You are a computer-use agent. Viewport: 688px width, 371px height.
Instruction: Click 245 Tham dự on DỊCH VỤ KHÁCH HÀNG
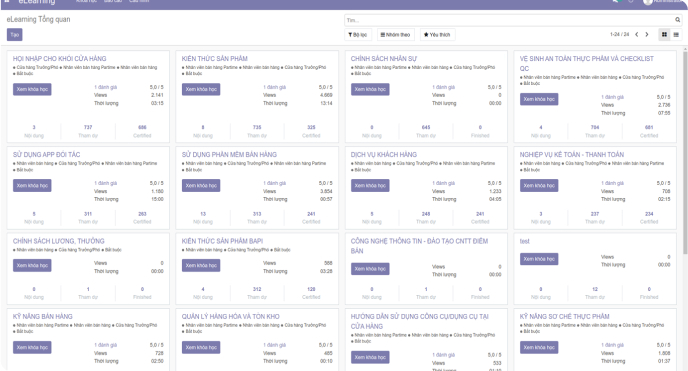pos(426,218)
